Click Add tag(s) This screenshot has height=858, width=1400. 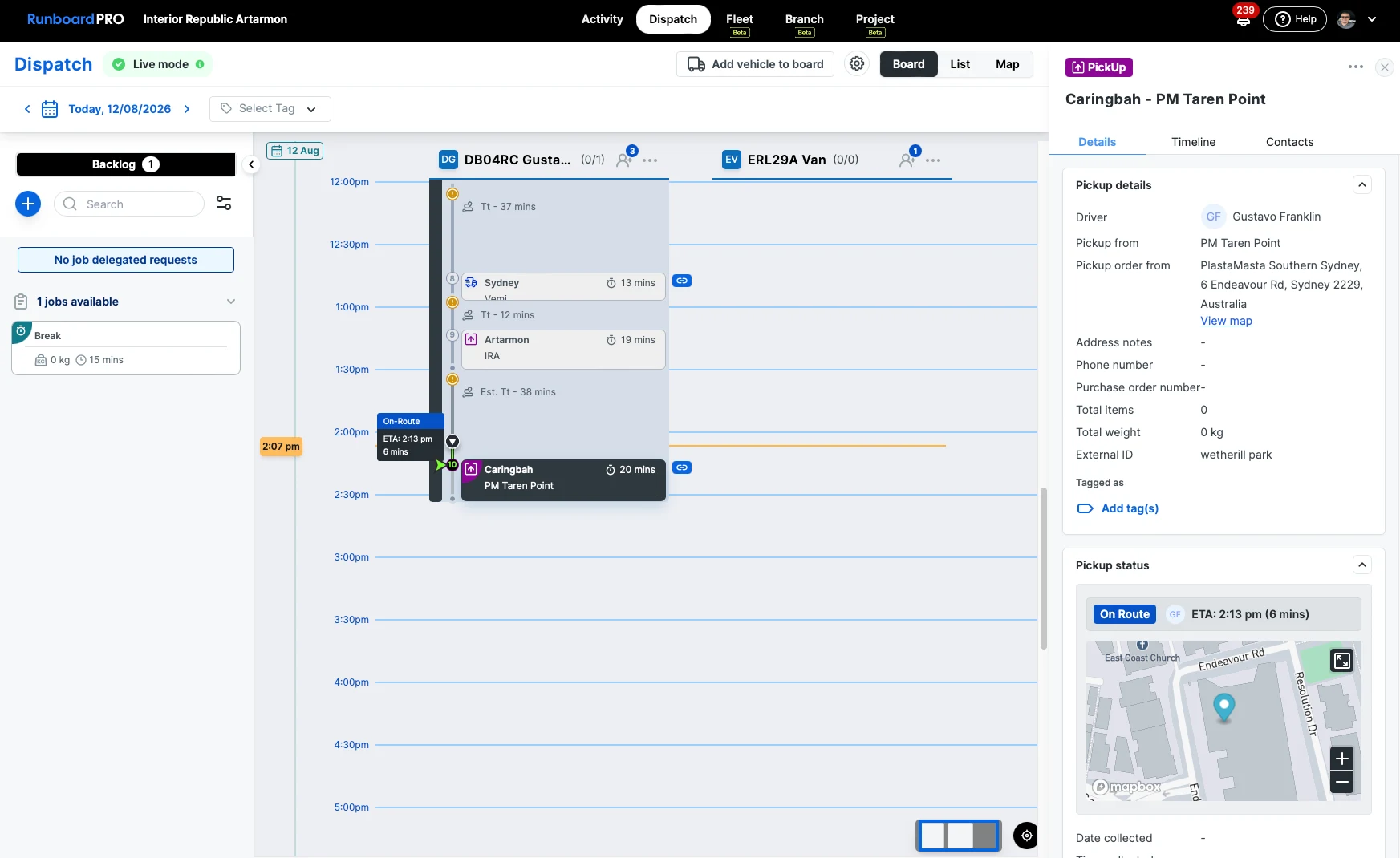[x=1118, y=508]
